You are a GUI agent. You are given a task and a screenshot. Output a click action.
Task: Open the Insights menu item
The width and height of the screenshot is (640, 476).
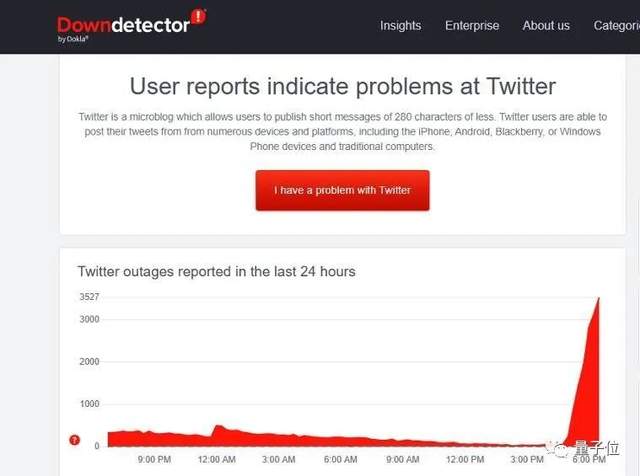pyautogui.click(x=401, y=25)
